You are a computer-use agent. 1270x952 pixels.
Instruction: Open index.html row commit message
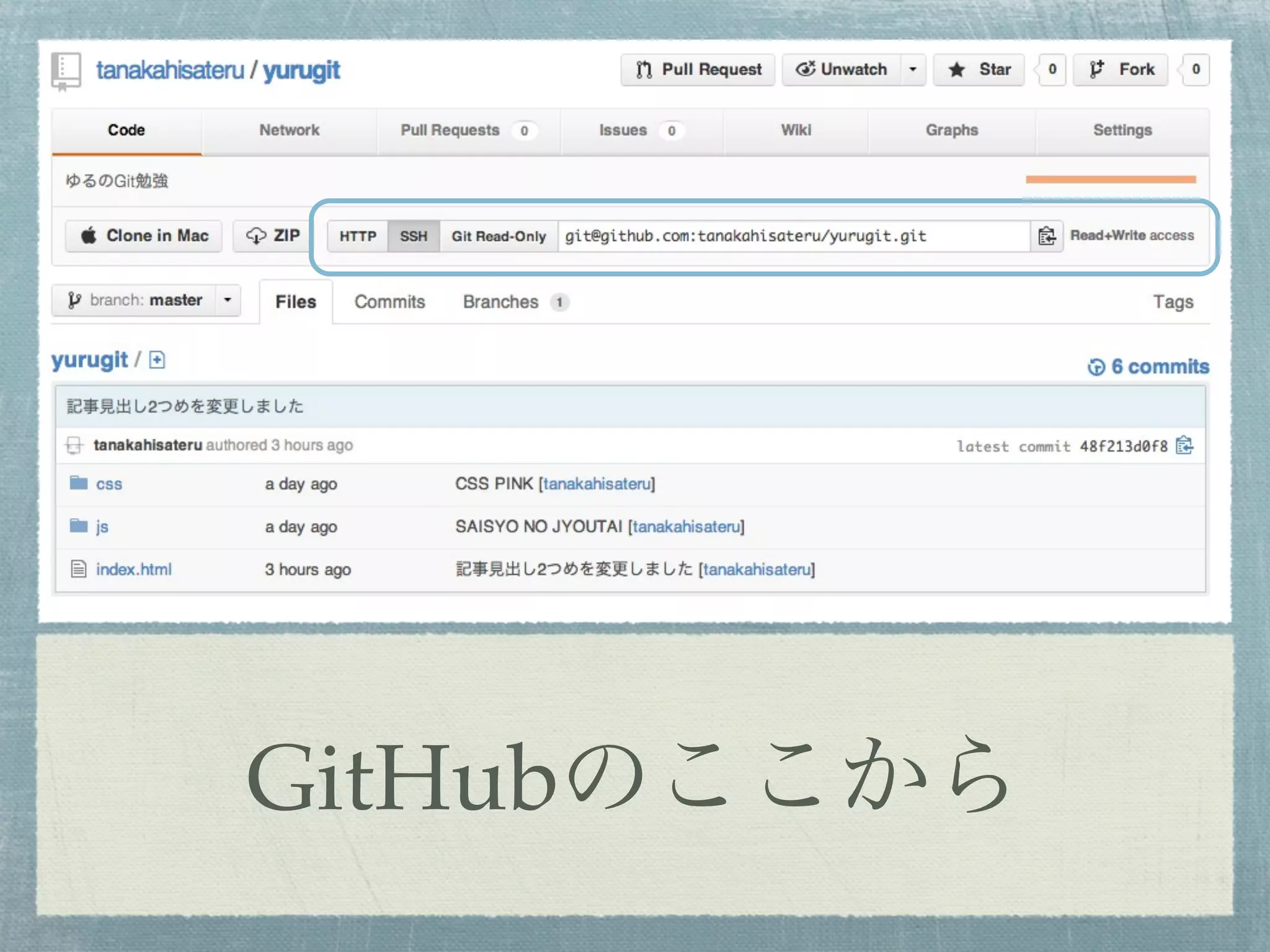click(574, 569)
